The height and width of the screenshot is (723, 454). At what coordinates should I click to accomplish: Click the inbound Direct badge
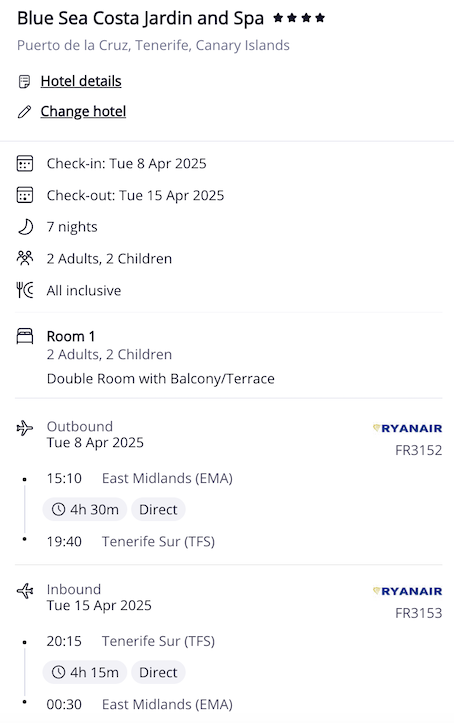point(158,672)
